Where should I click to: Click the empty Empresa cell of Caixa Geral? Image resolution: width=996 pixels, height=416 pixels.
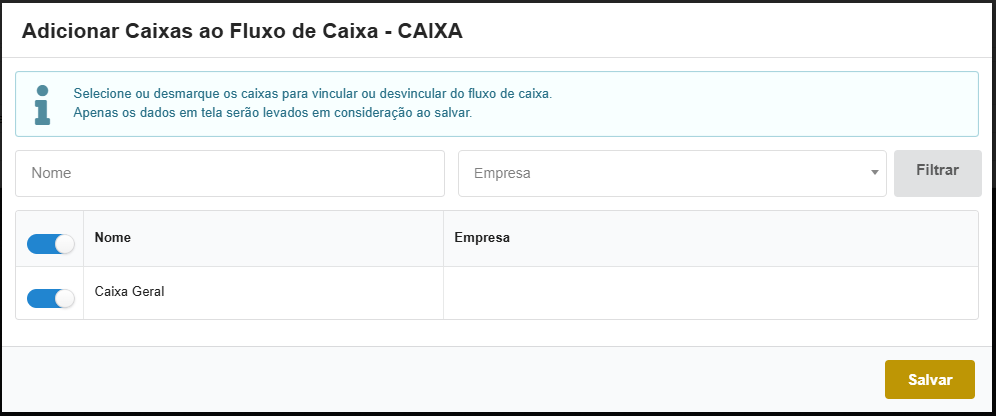coord(710,293)
